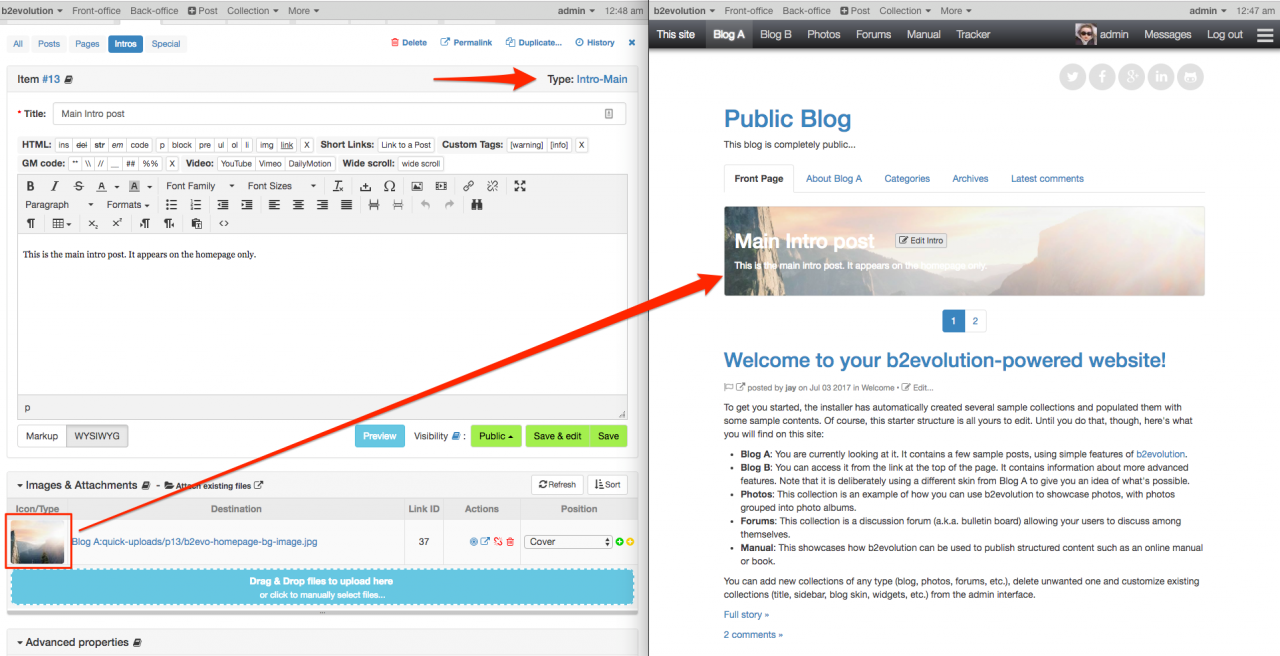Viewport: 1280px width, 656px height.
Task: Open the Latest comments tab
Action: click(x=1047, y=179)
